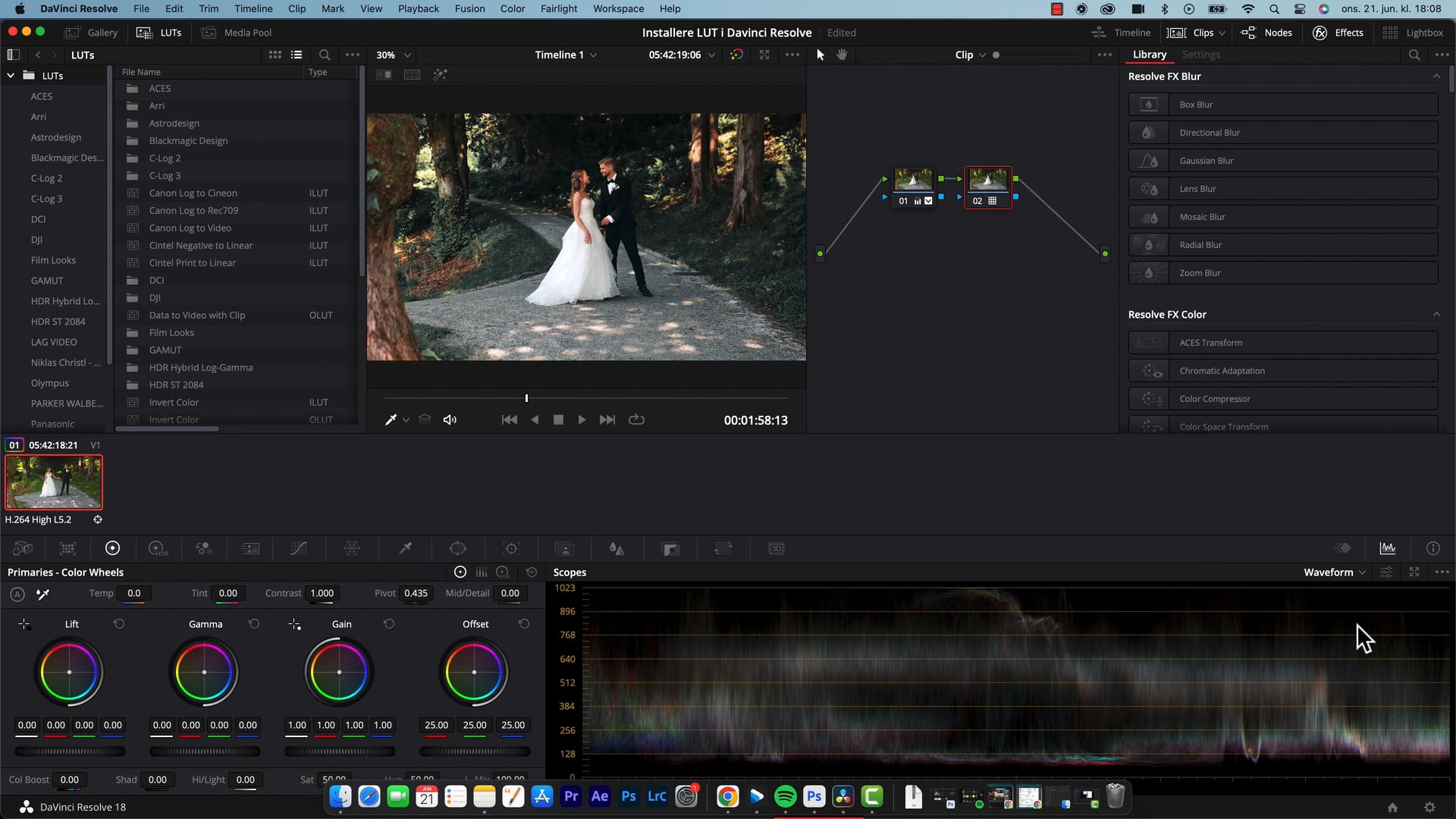1456x819 pixels.
Task: Open the 3D grading tool
Action: (777, 548)
